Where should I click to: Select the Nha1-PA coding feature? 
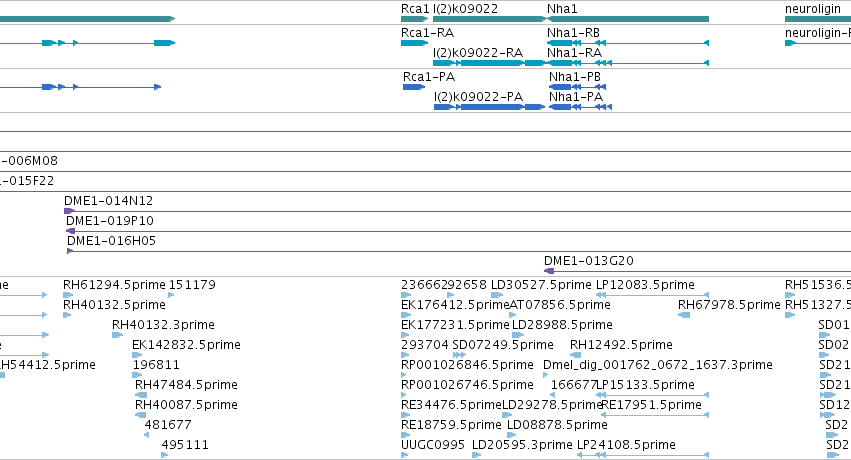(x=580, y=107)
